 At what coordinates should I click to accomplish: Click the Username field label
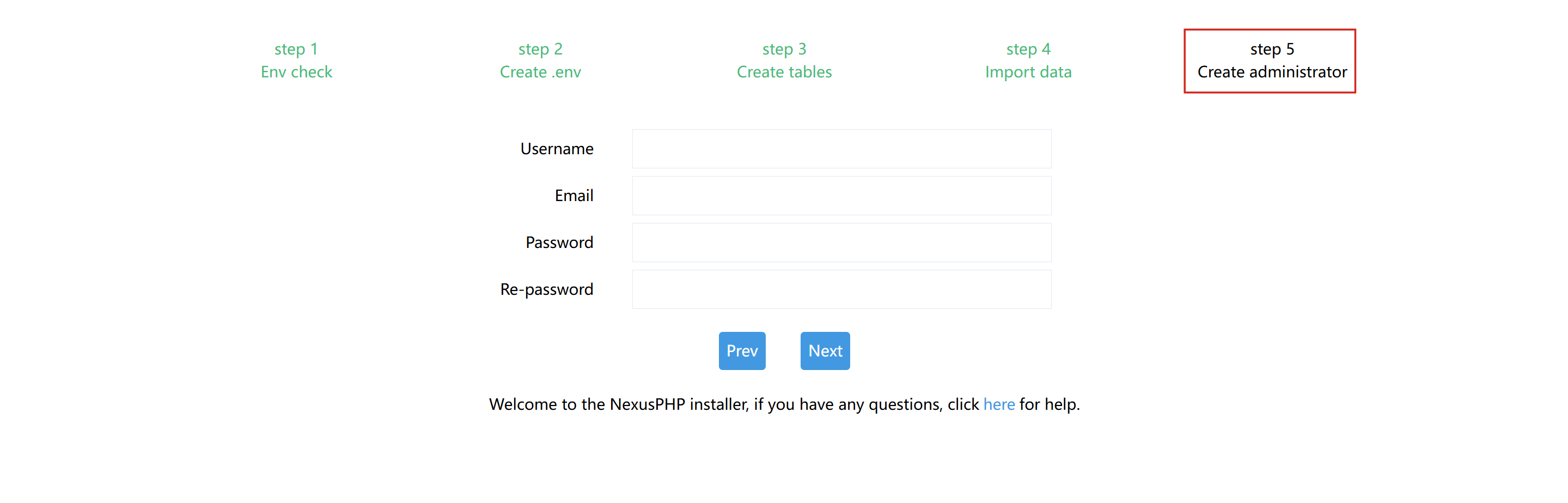(557, 149)
